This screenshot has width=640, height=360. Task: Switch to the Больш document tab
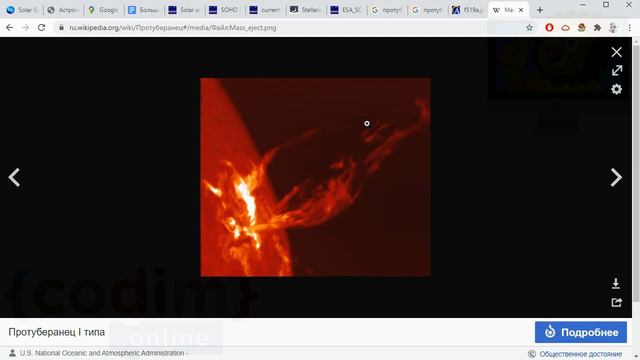click(x=144, y=10)
